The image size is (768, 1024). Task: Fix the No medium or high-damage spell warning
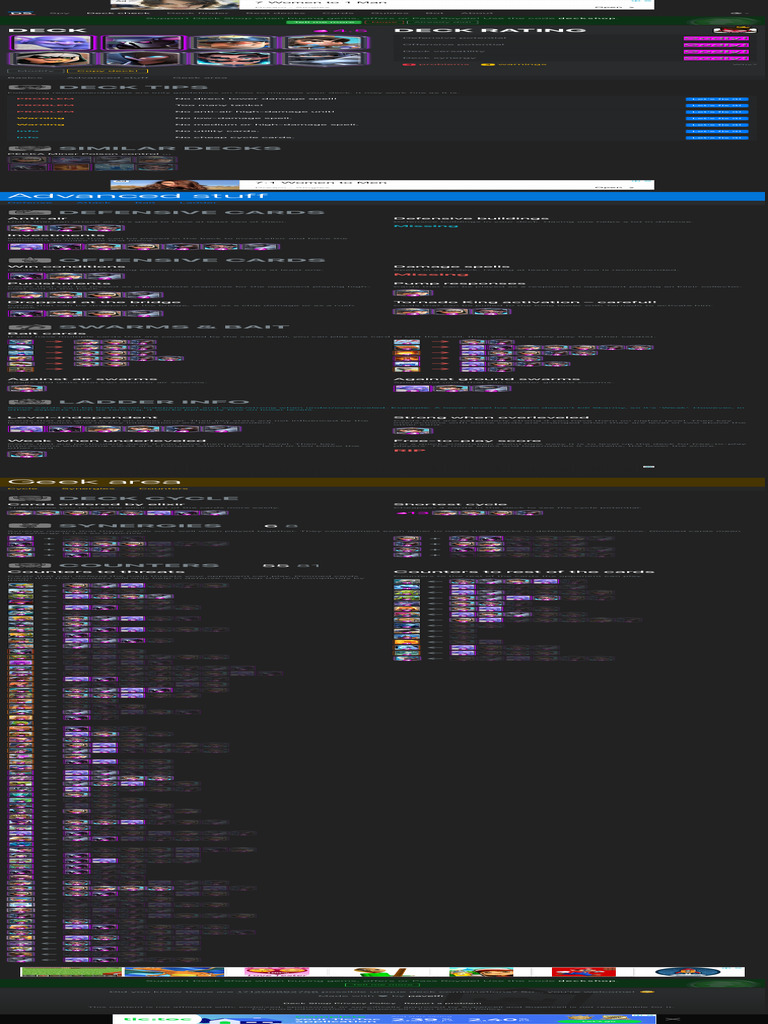click(716, 124)
